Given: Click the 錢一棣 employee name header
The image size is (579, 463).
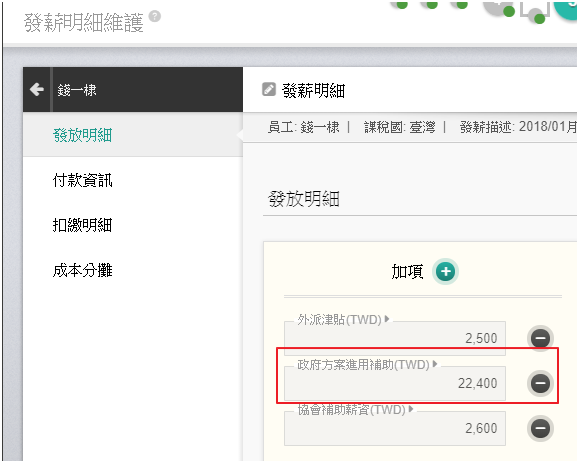Looking at the screenshot, I should pos(77,90).
